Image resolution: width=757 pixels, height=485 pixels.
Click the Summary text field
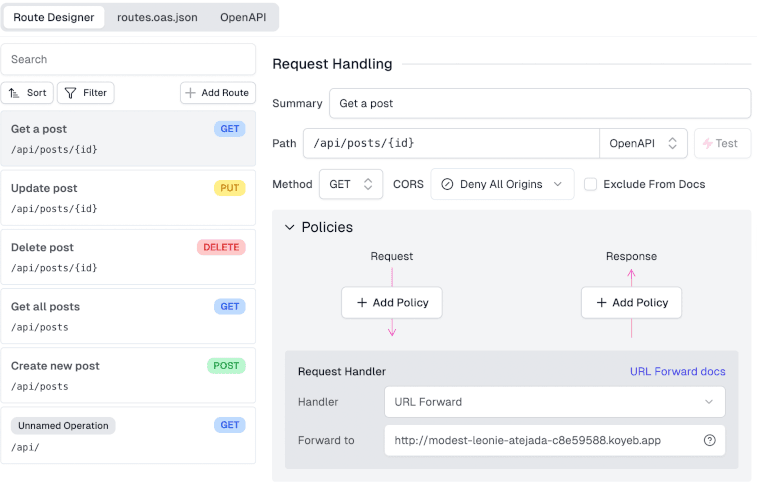[x=539, y=103]
